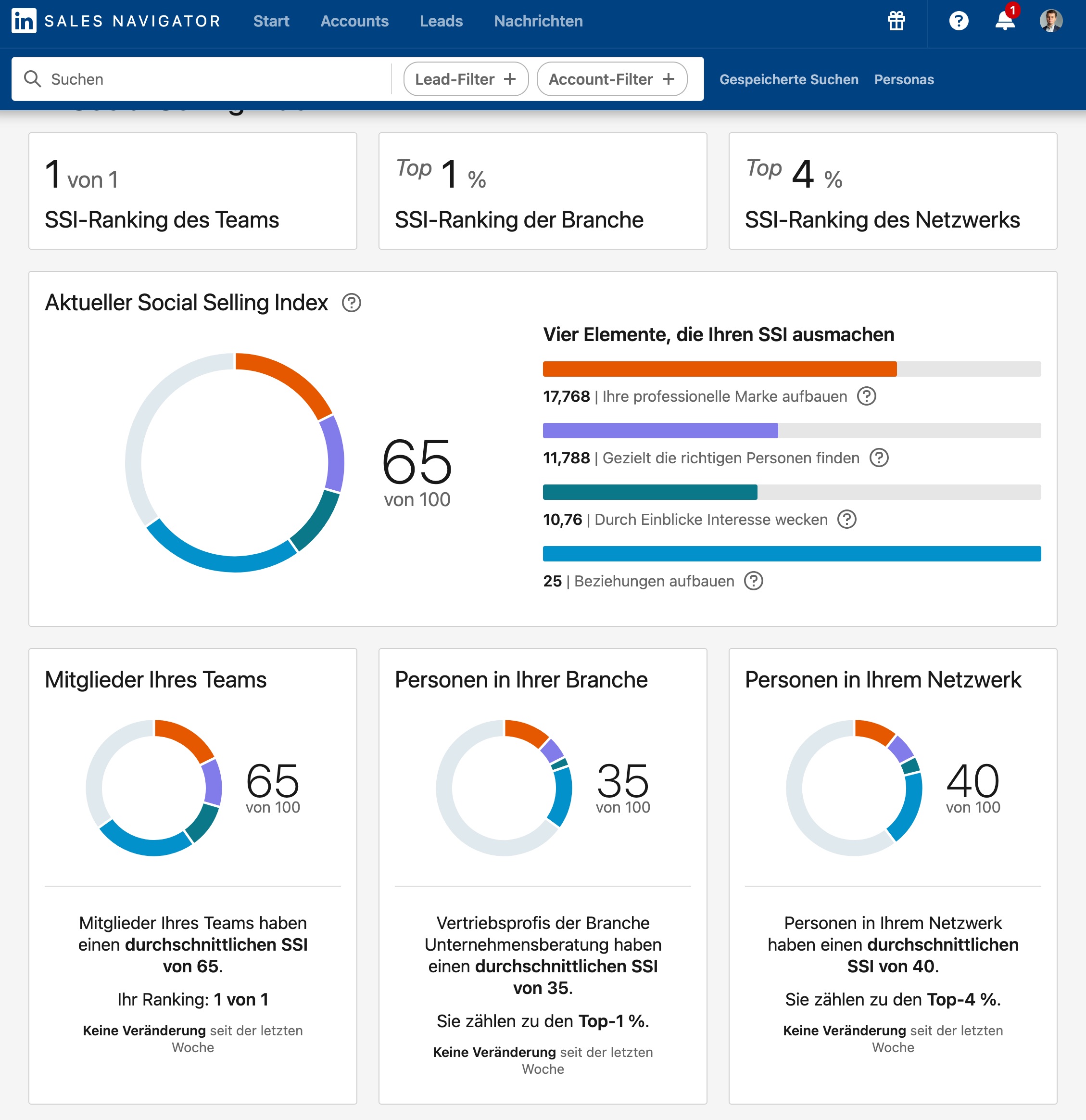The width and height of the screenshot is (1086, 1120).
Task: Go to the Start tab
Action: (x=271, y=21)
